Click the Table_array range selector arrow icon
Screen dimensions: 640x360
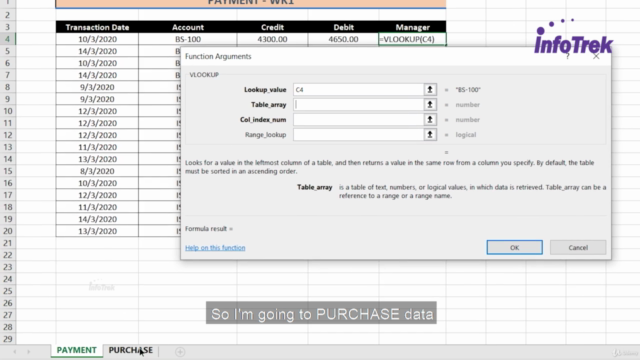(430, 104)
